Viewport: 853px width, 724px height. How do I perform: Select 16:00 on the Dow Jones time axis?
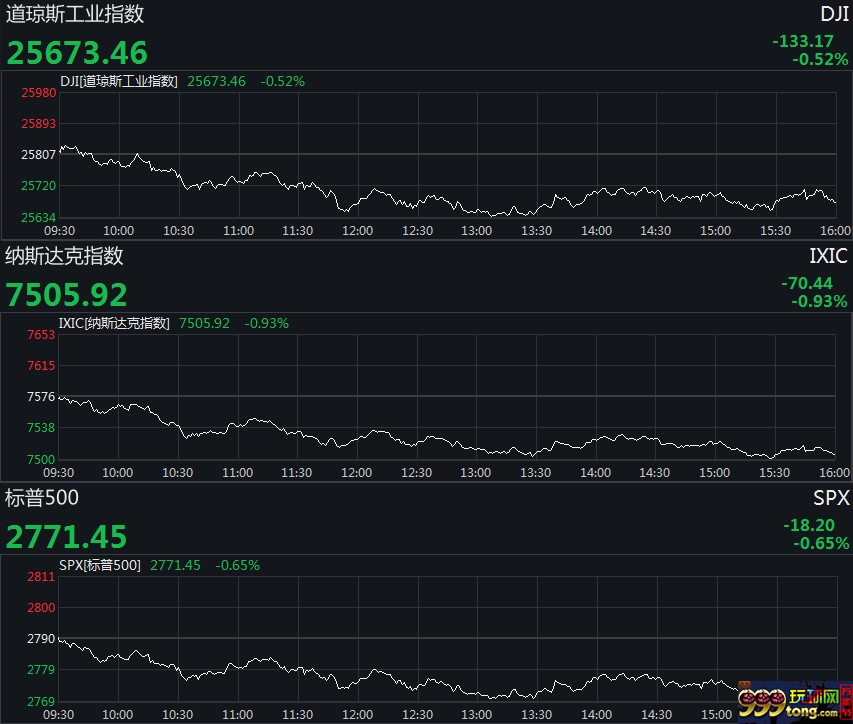[x=836, y=231]
